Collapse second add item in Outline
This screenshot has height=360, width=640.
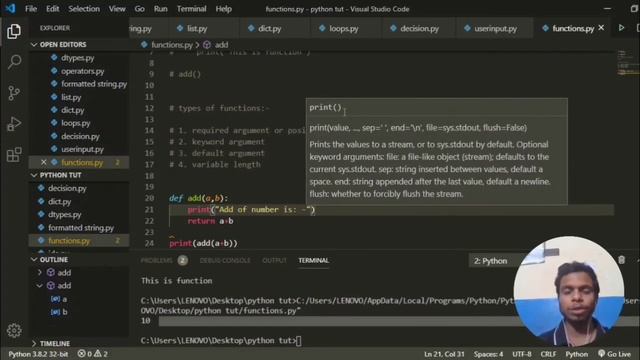[x=40, y=285]
